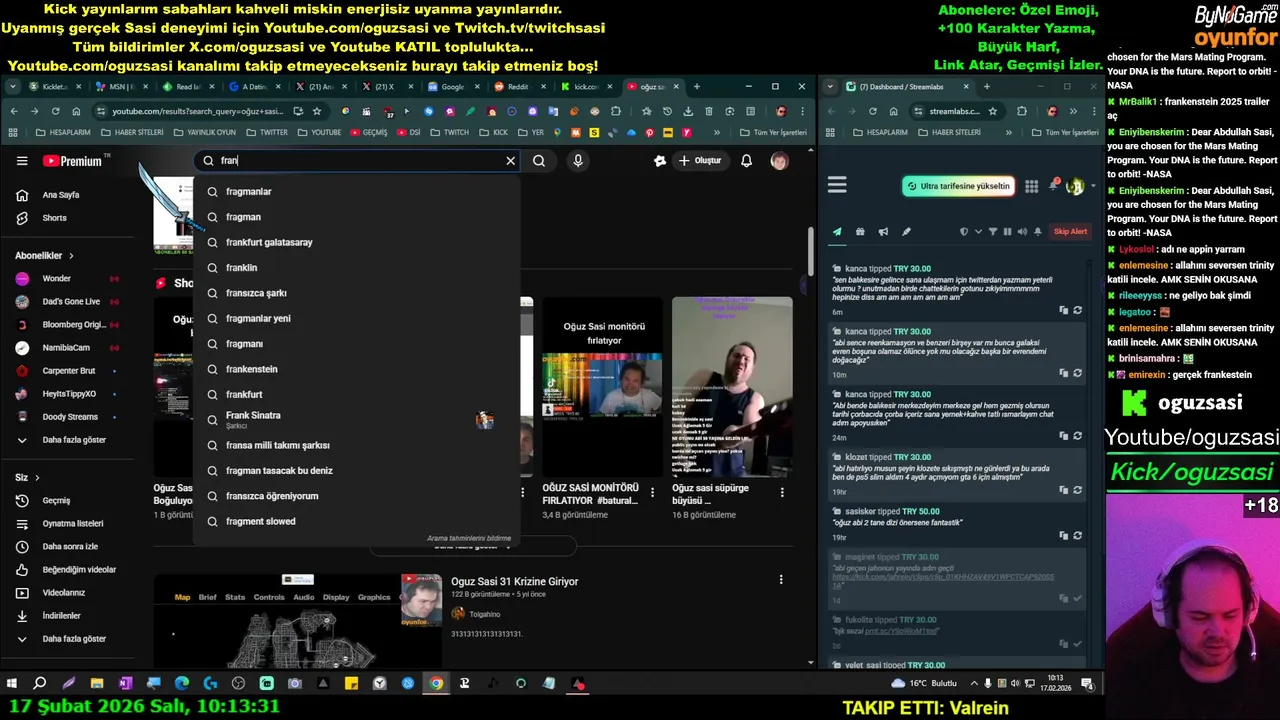Open Streamlabs notification bell with badge
Viewport: 1280px width, 720px height.
click(x=1053, y=186)
